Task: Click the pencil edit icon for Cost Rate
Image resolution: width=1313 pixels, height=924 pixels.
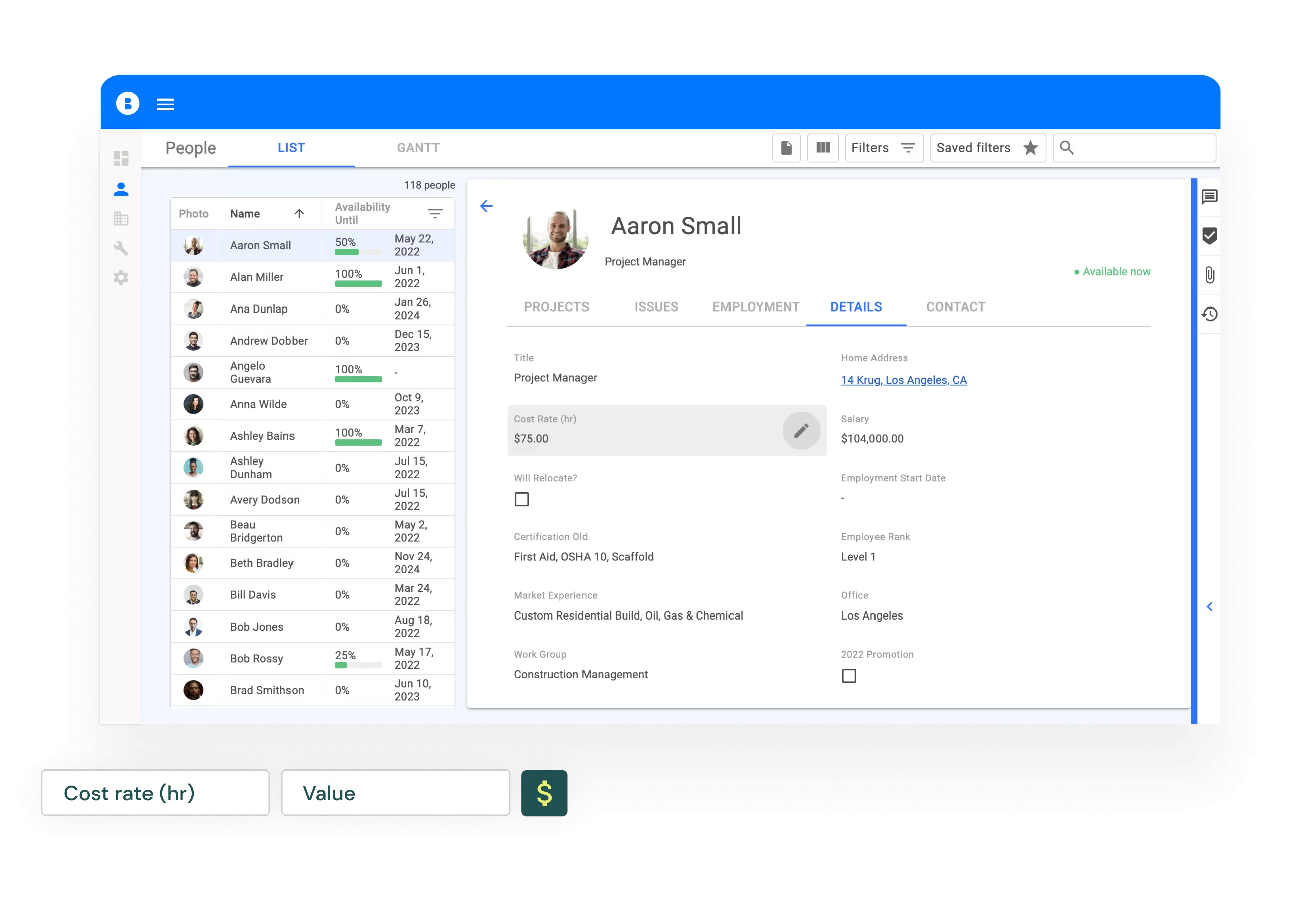Action: 801,430
